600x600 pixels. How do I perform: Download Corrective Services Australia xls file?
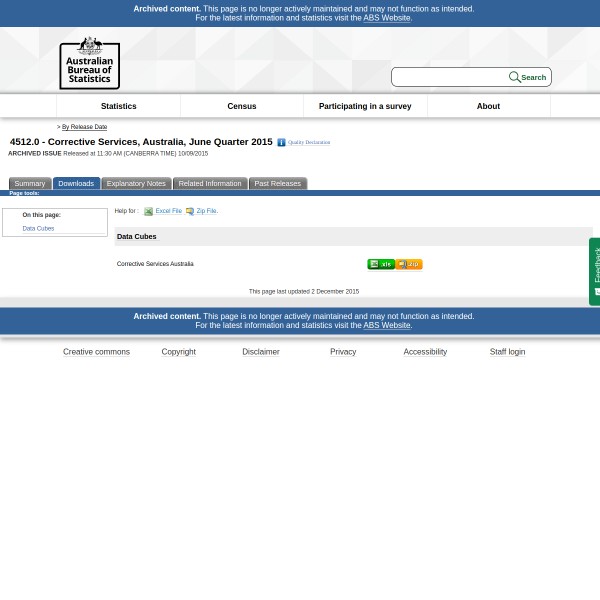(380, 264)
